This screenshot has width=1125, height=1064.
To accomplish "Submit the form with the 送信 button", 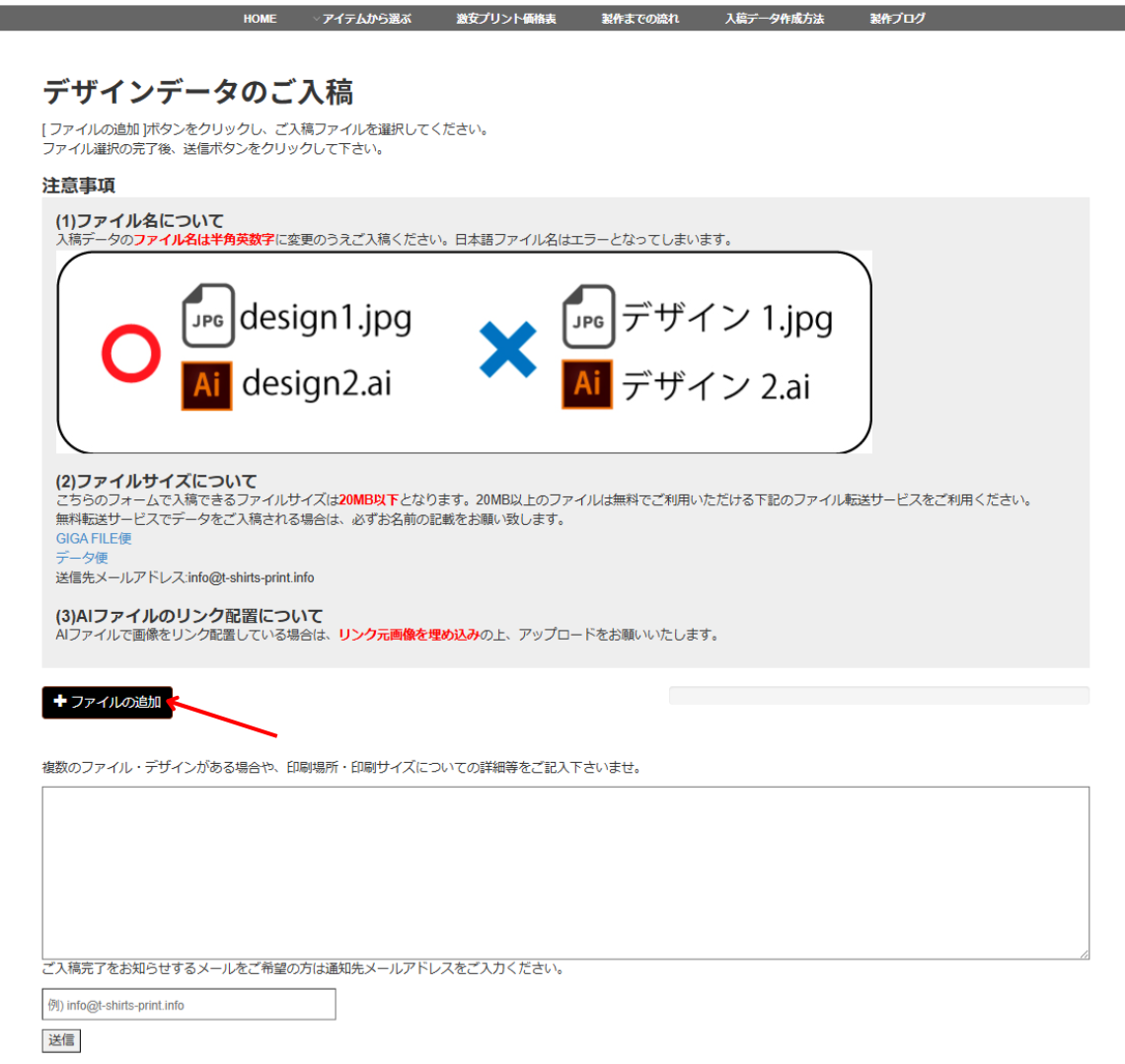I will tap(61, 1040).
